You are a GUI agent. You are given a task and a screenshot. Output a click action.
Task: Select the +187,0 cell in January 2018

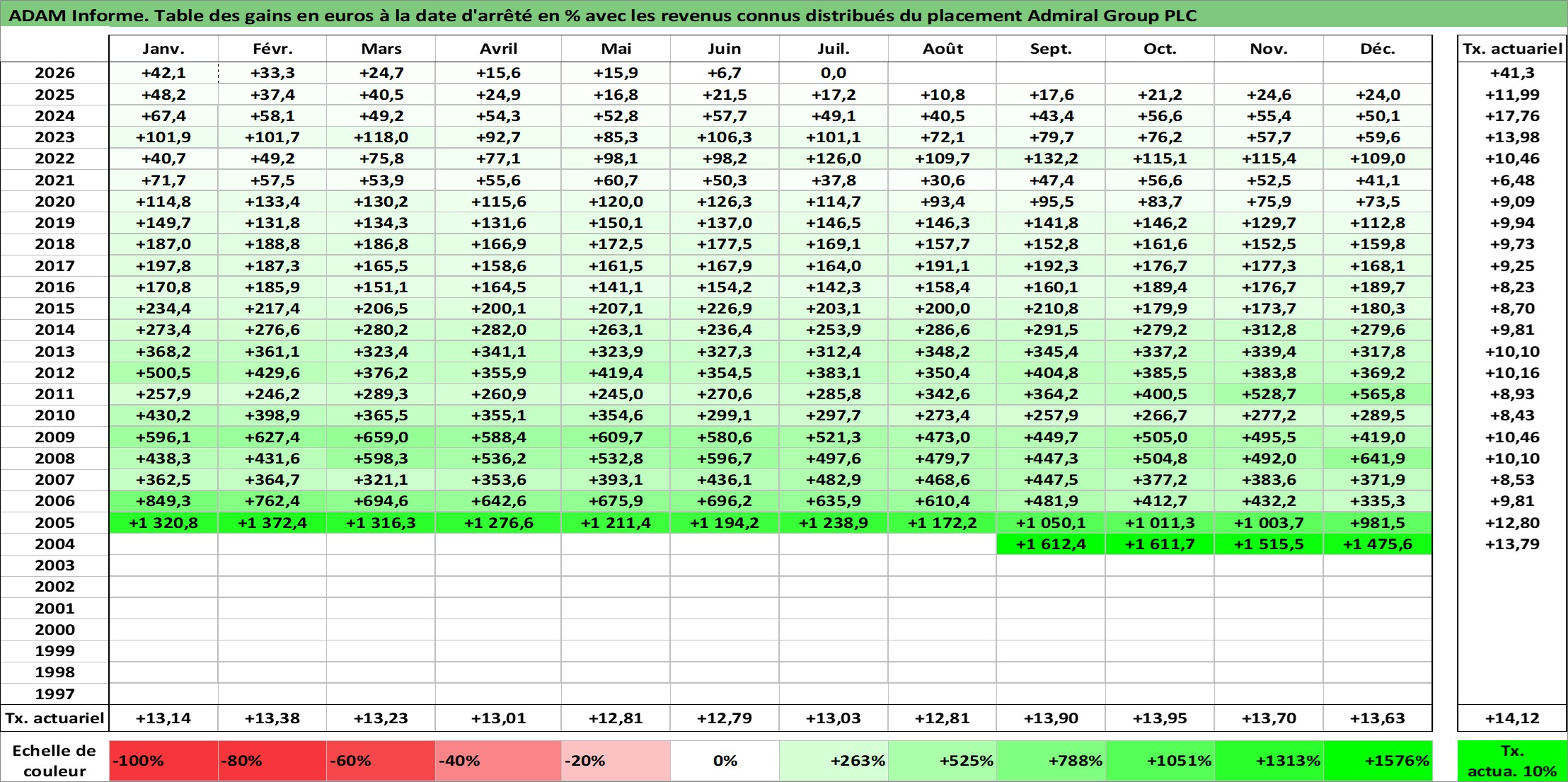pyautogui.click(x=163, y=244)
